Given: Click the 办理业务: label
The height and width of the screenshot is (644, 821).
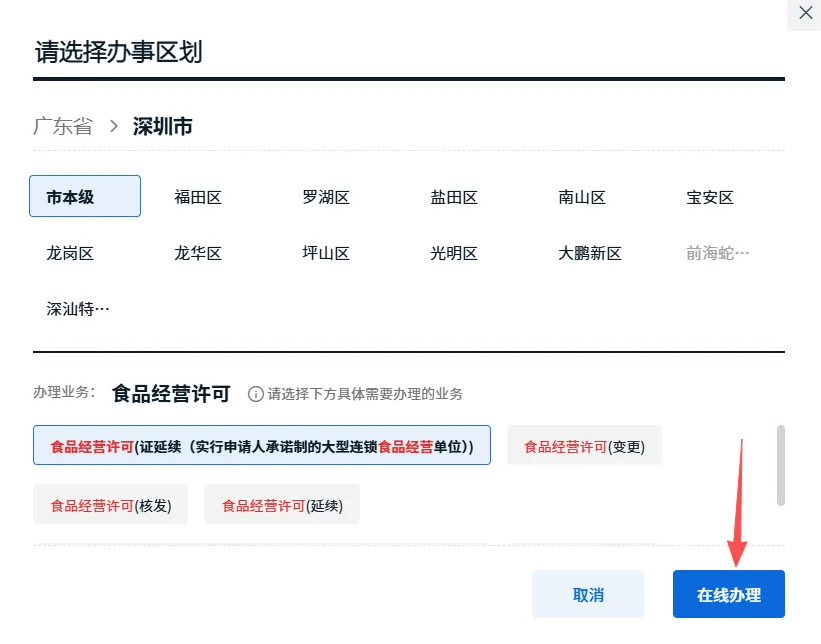Looking at the screenshot, I should click(64, 392).
